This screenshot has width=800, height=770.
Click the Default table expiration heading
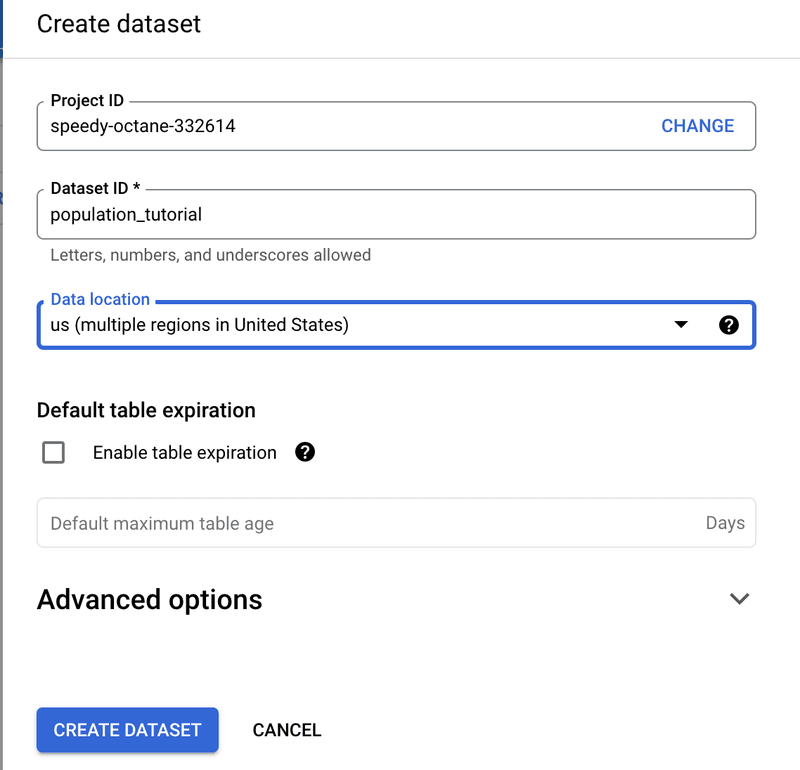(x=146, y=410)
